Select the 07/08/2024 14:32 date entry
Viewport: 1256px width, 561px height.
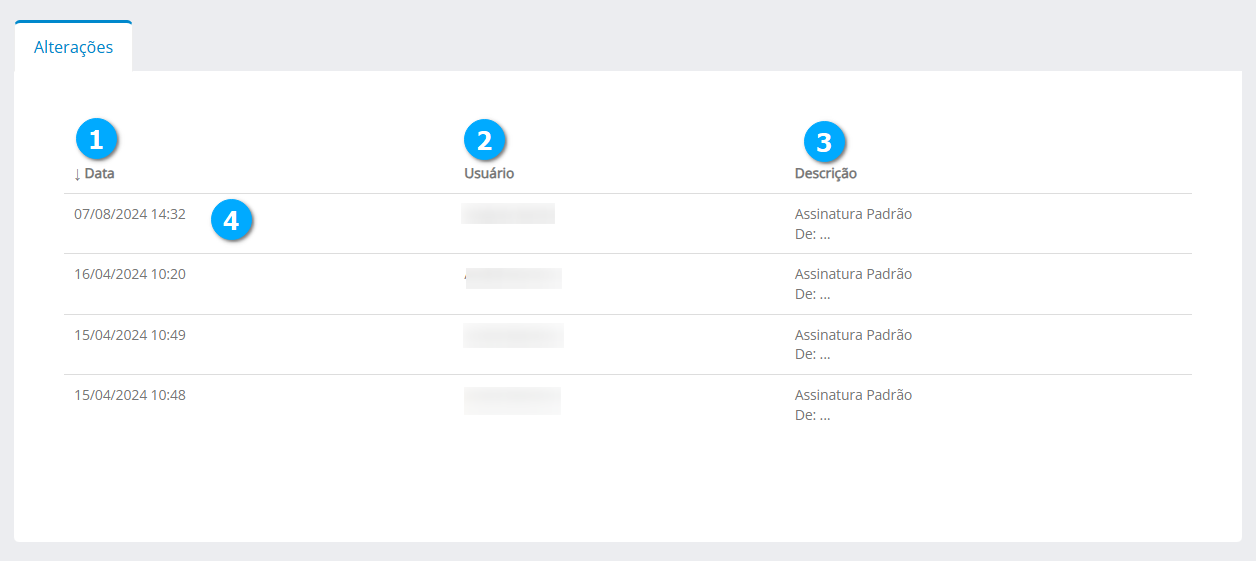tap(130, 214)
